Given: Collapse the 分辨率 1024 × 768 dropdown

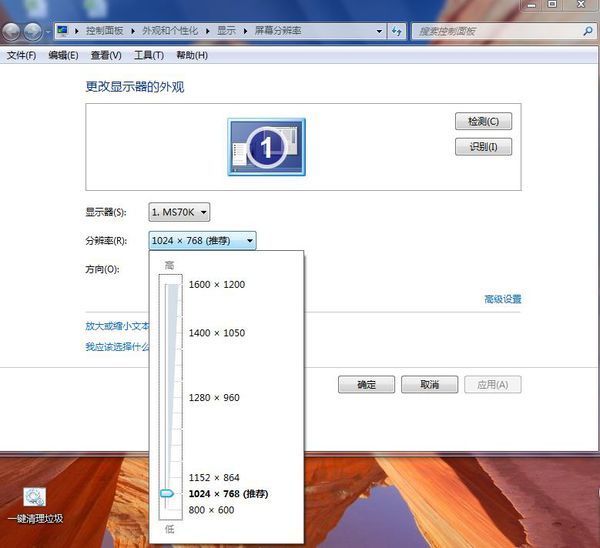Looking at the screenshot, I should tap(202, 241).
